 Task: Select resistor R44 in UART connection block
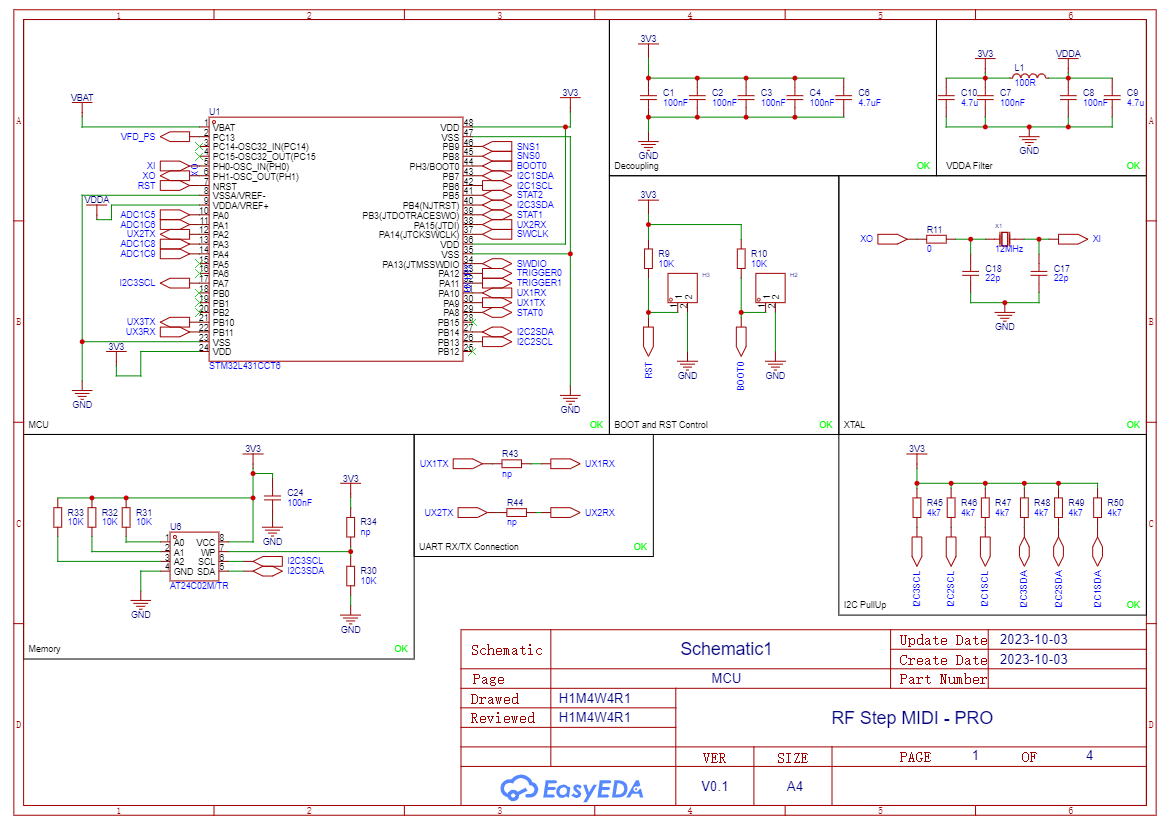click(x=516, y=512)
